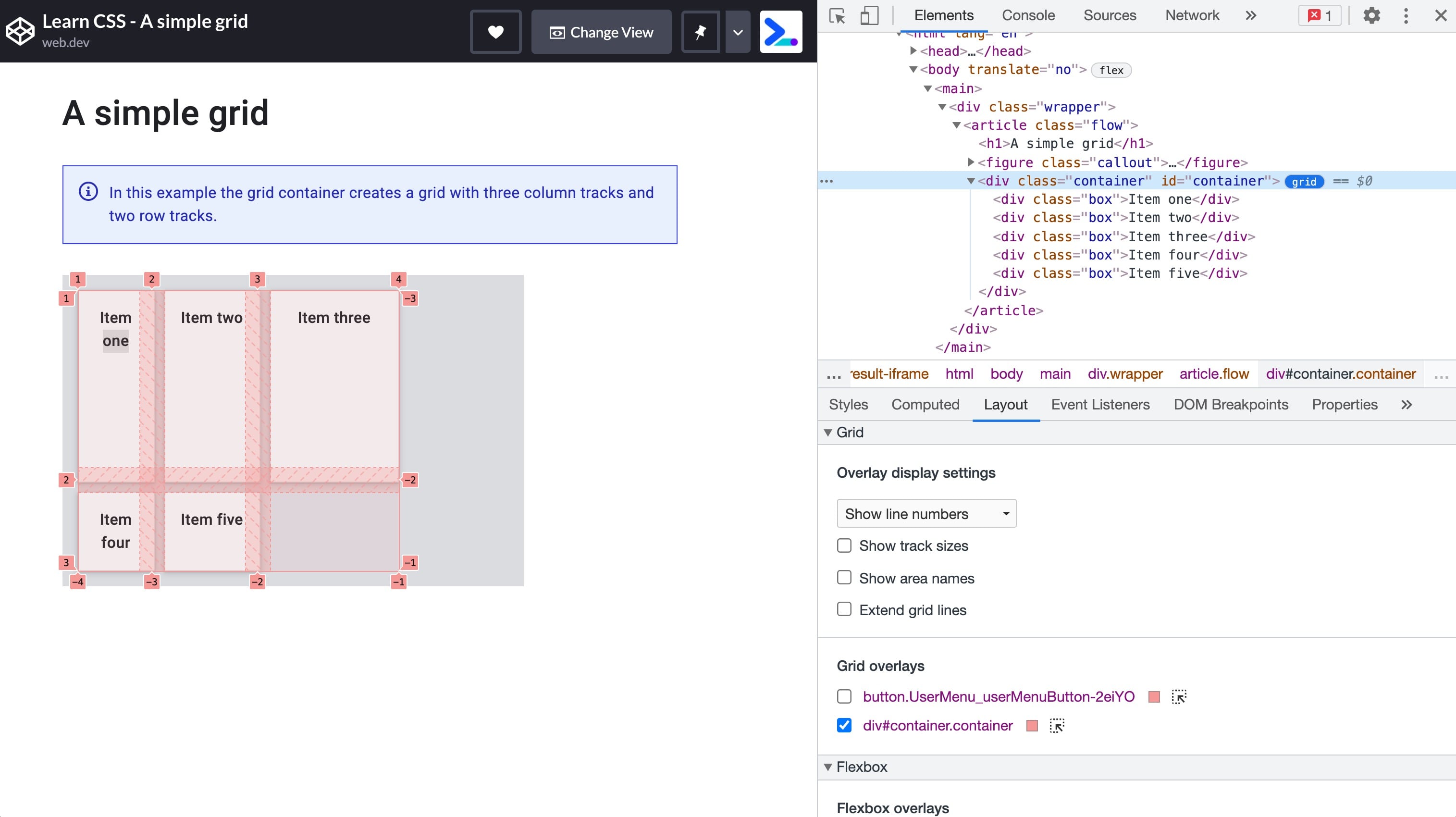This screenshot has height=817, width=1456.
Task: Click the device toolbar toggle icon
Action: point(868,15)
